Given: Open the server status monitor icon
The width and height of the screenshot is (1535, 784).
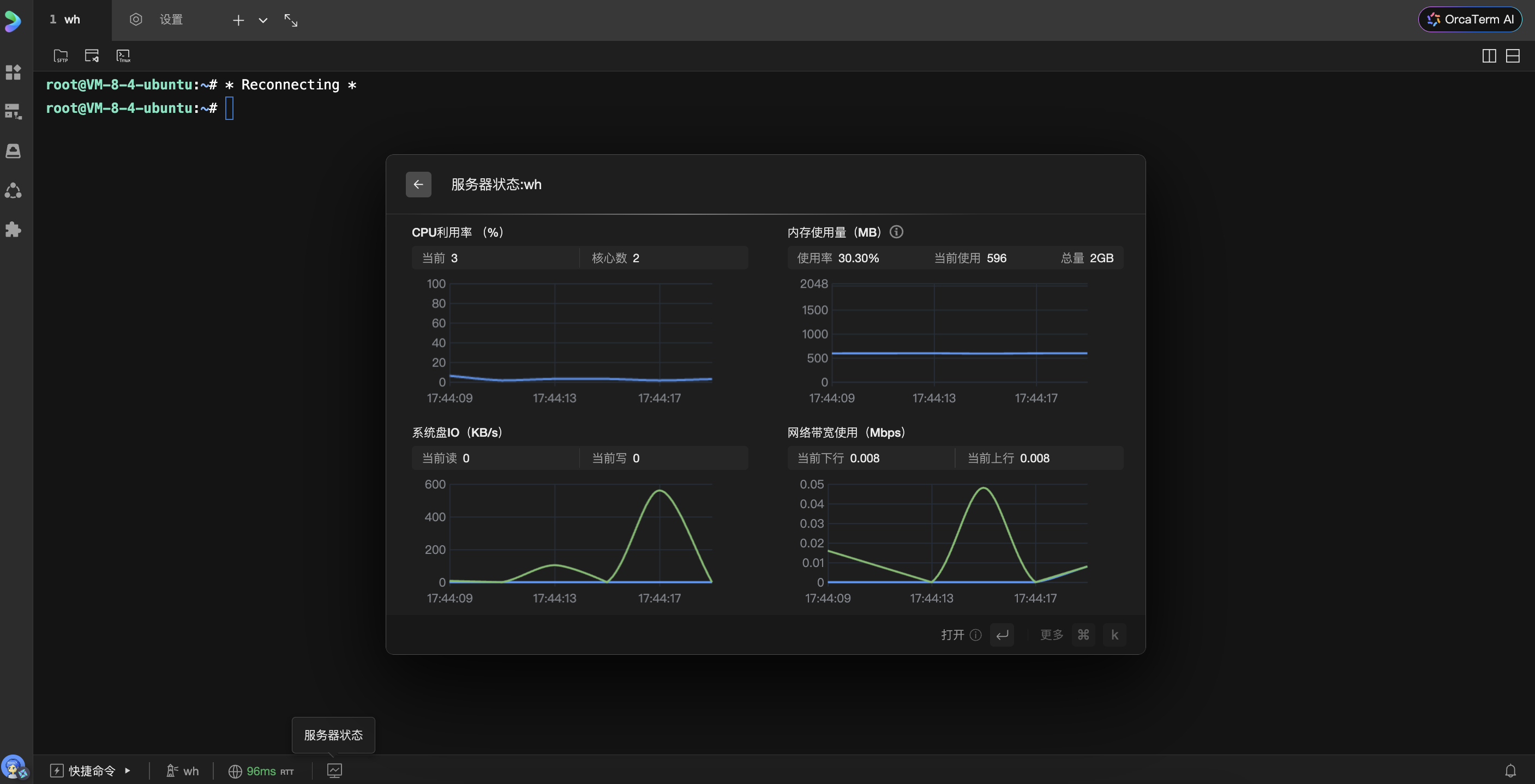Looking at the screenshot, I should click(x=334, y=770).
